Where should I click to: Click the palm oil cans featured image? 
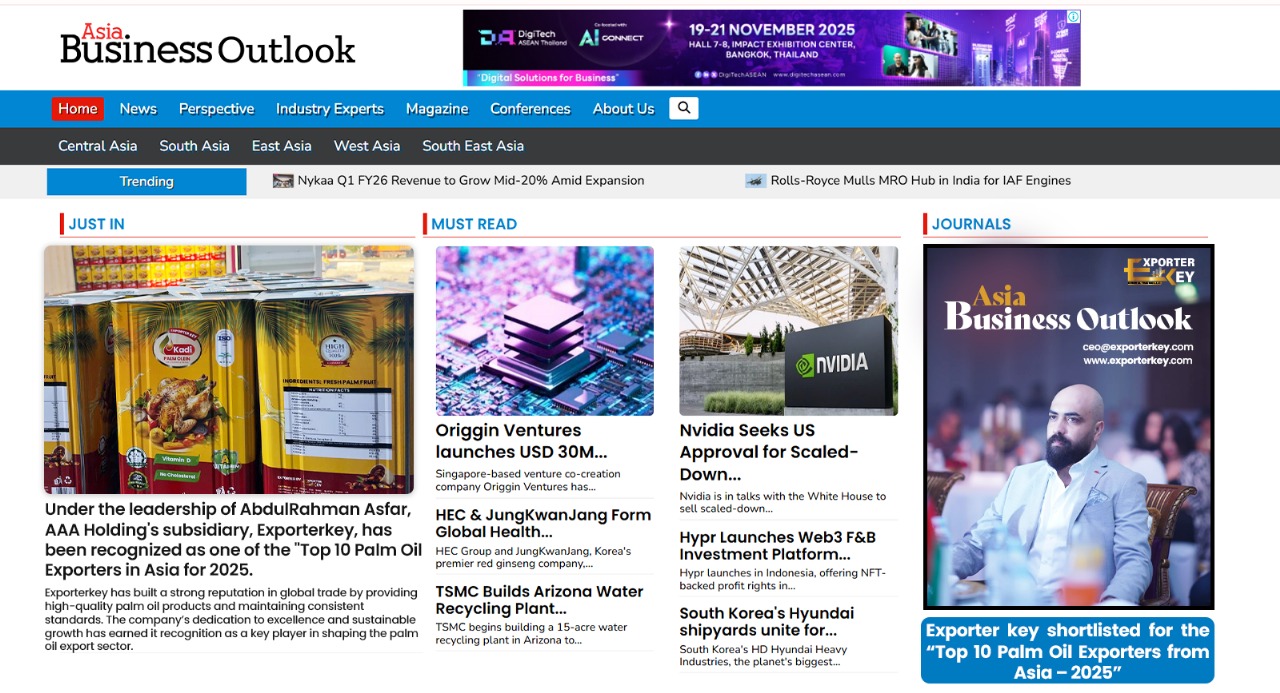pos(229,370)
